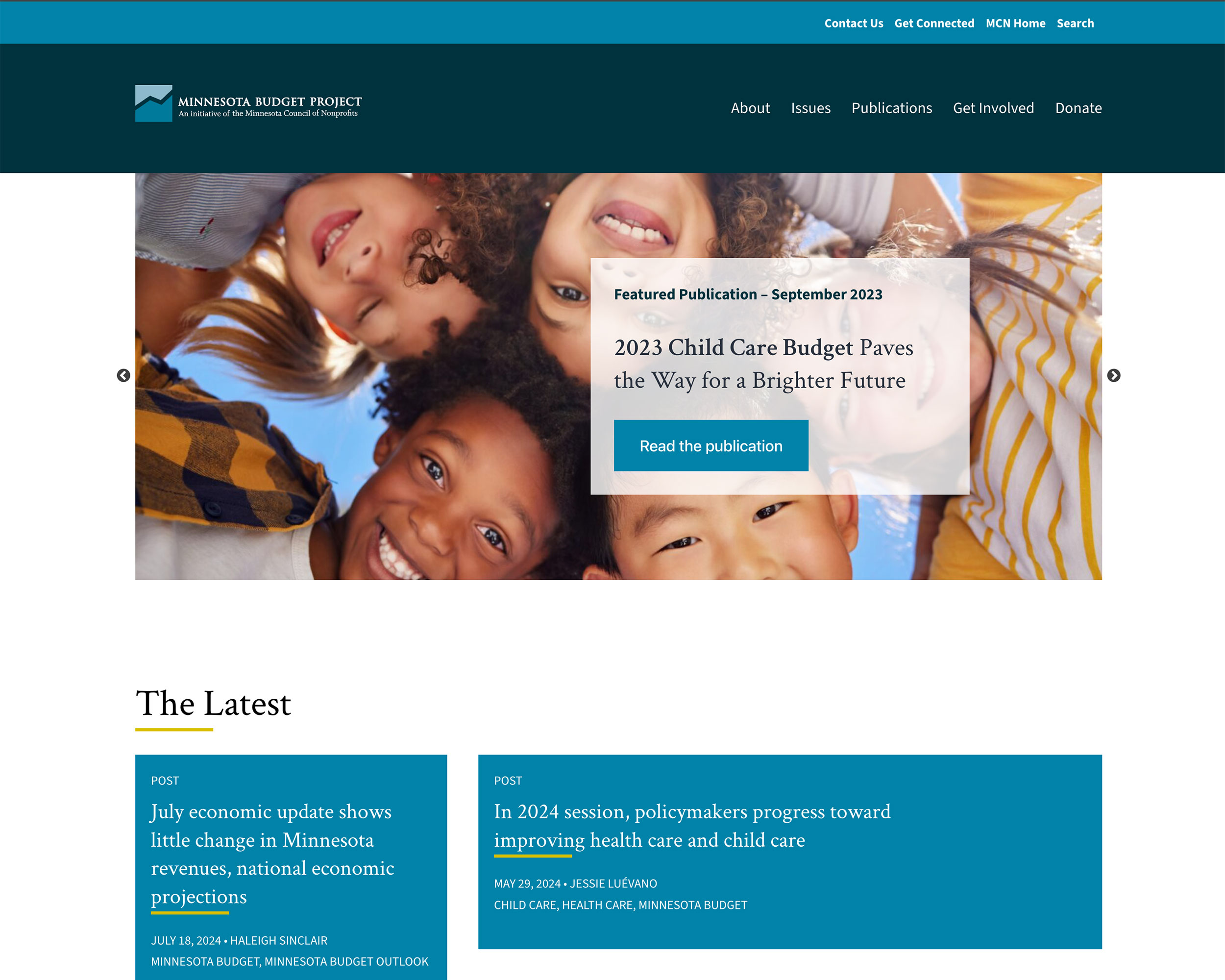Open the Get Connected page
Image resolution: width=1225 pixels, height=980 pixels.
tap(934, 23)
